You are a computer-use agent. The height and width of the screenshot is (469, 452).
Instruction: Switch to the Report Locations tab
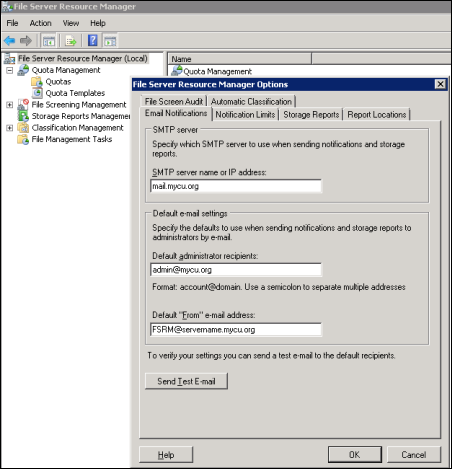pyautogui.click(x=377, y=114)
